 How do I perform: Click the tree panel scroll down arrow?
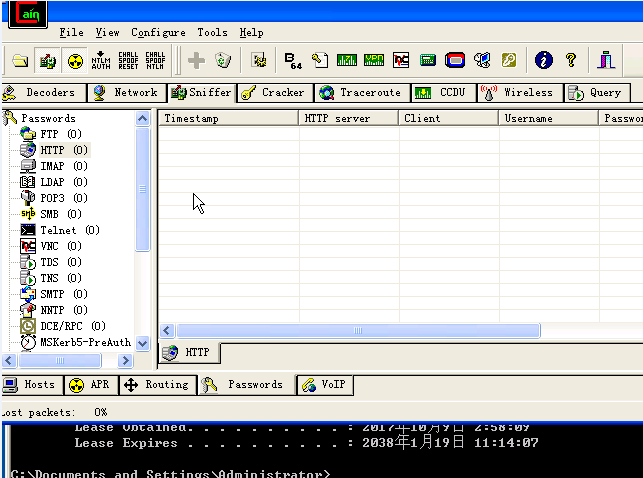pos(142,343)
